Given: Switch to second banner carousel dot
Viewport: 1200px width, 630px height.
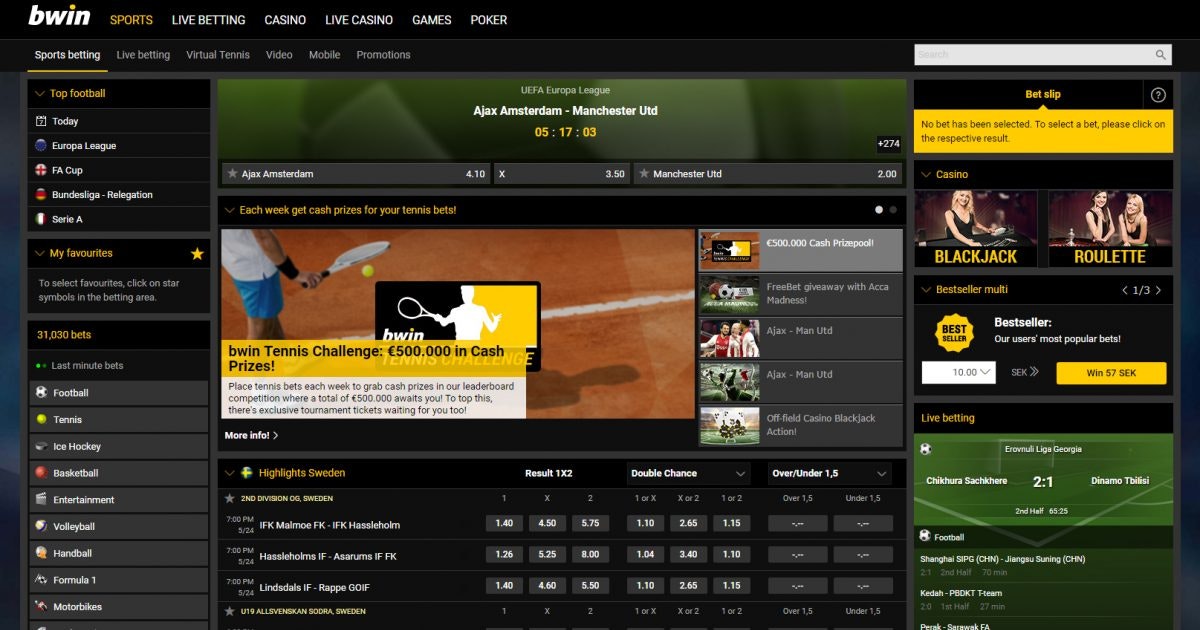Looking at the screenshot, I should coord(893,210).
